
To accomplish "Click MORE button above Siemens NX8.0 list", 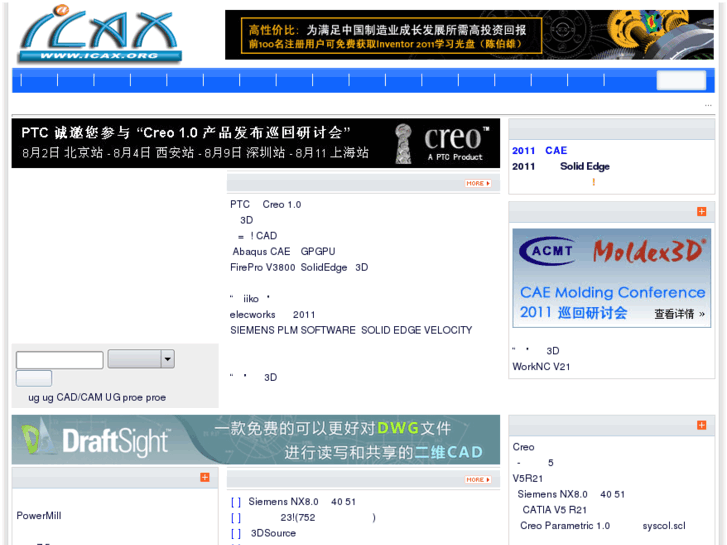I will (x=478, y=480).
